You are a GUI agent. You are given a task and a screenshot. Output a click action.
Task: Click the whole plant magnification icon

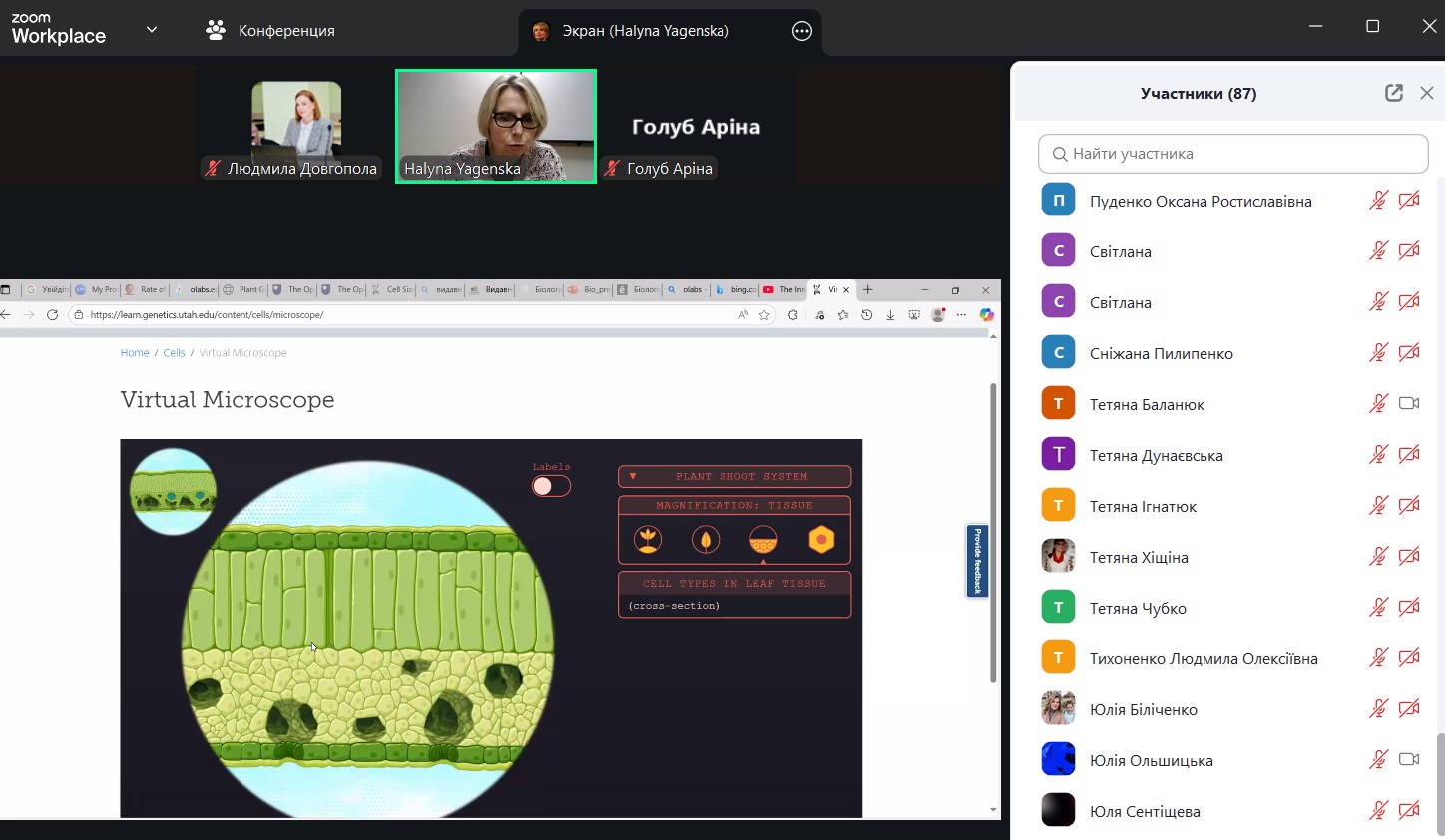(648, 540)
